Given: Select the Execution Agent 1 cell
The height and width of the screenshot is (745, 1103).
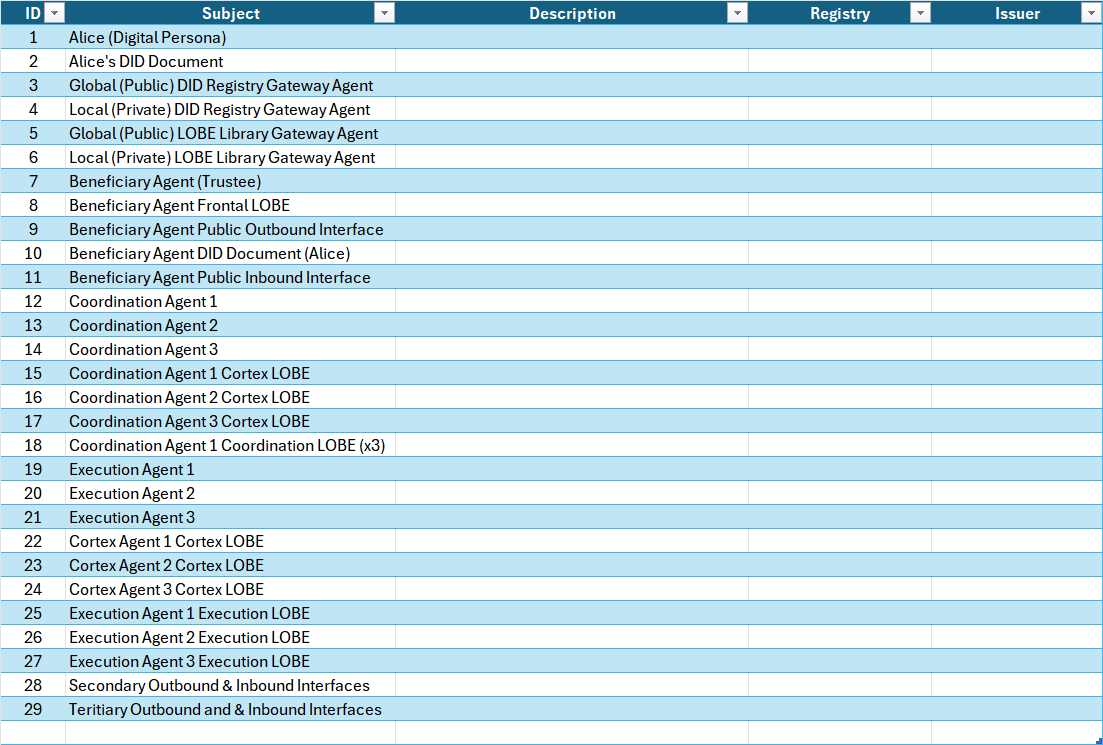Looking at the screenshot, I should 132,470.
